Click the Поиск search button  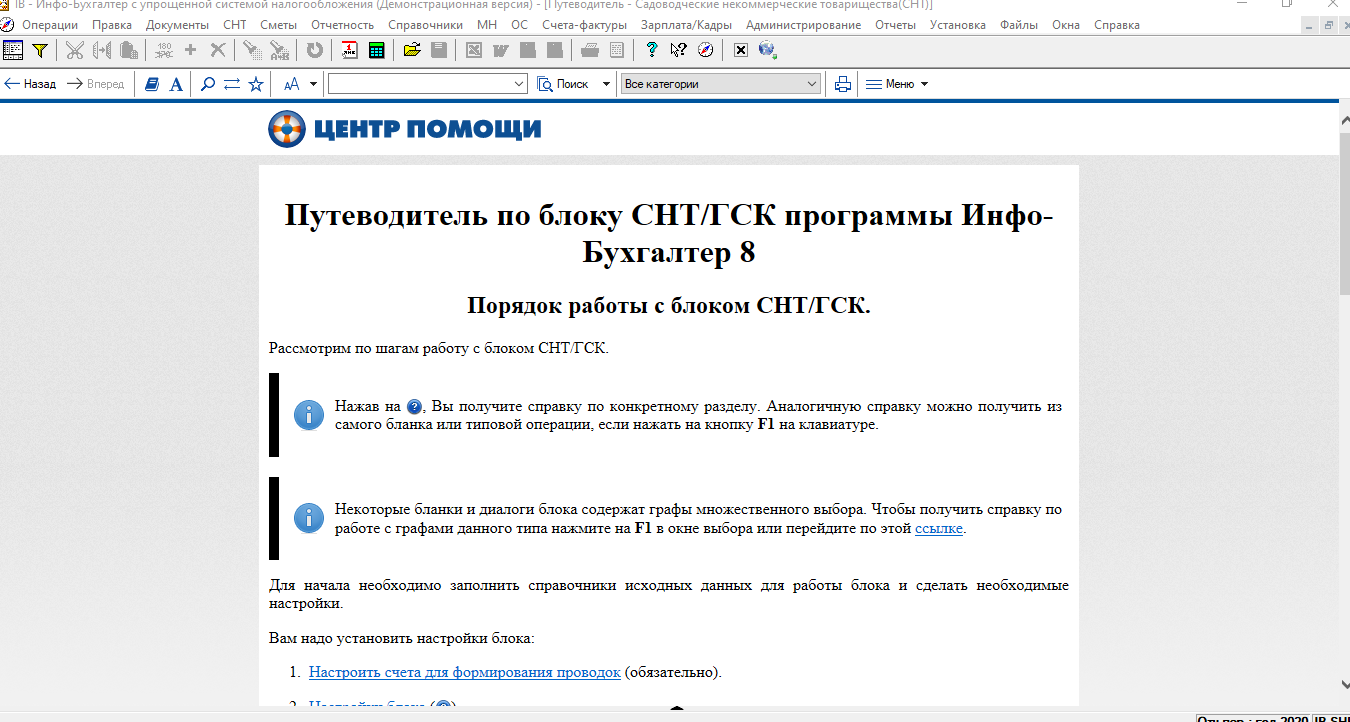tap(563, 84)
